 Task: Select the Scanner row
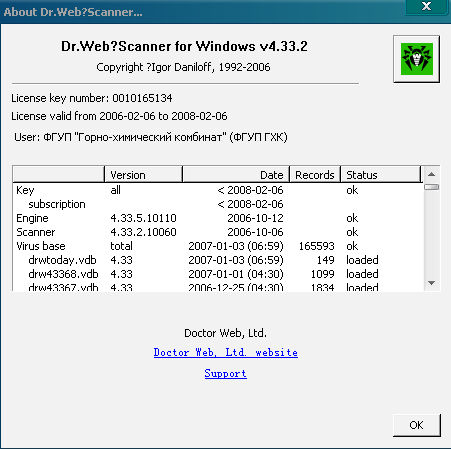(218, 232)
